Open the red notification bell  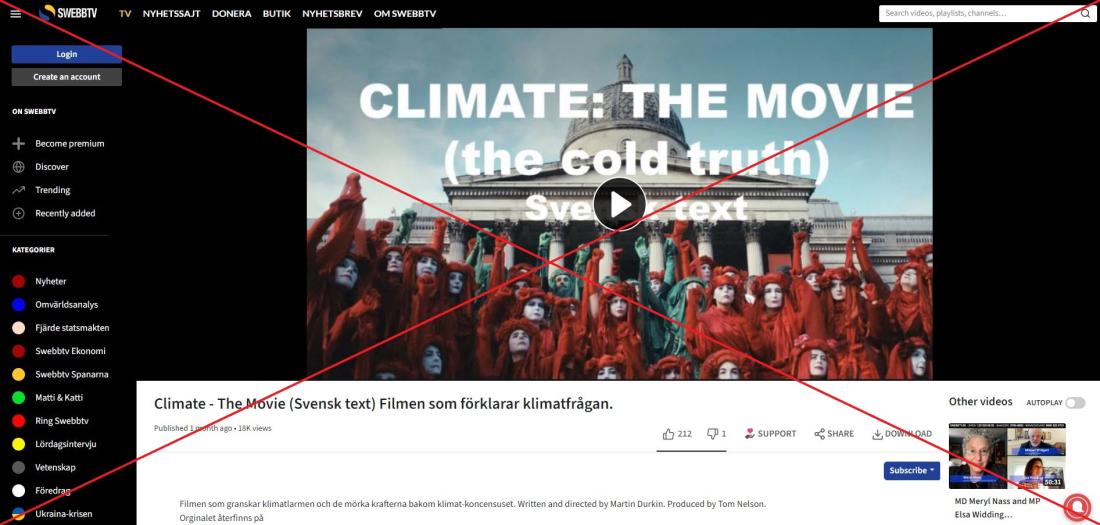[x=1078, y=506]
